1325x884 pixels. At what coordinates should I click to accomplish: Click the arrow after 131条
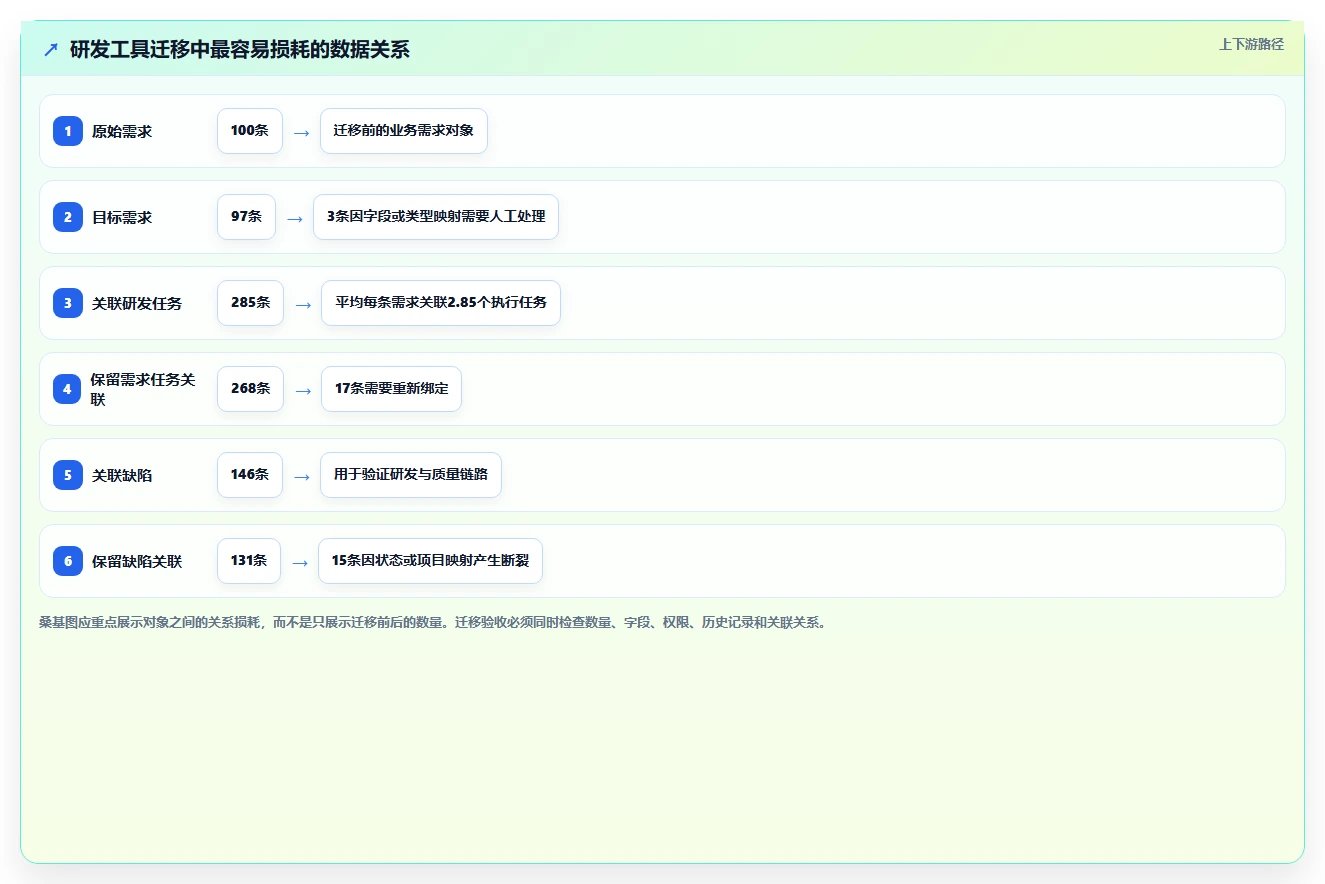(300, 562)
